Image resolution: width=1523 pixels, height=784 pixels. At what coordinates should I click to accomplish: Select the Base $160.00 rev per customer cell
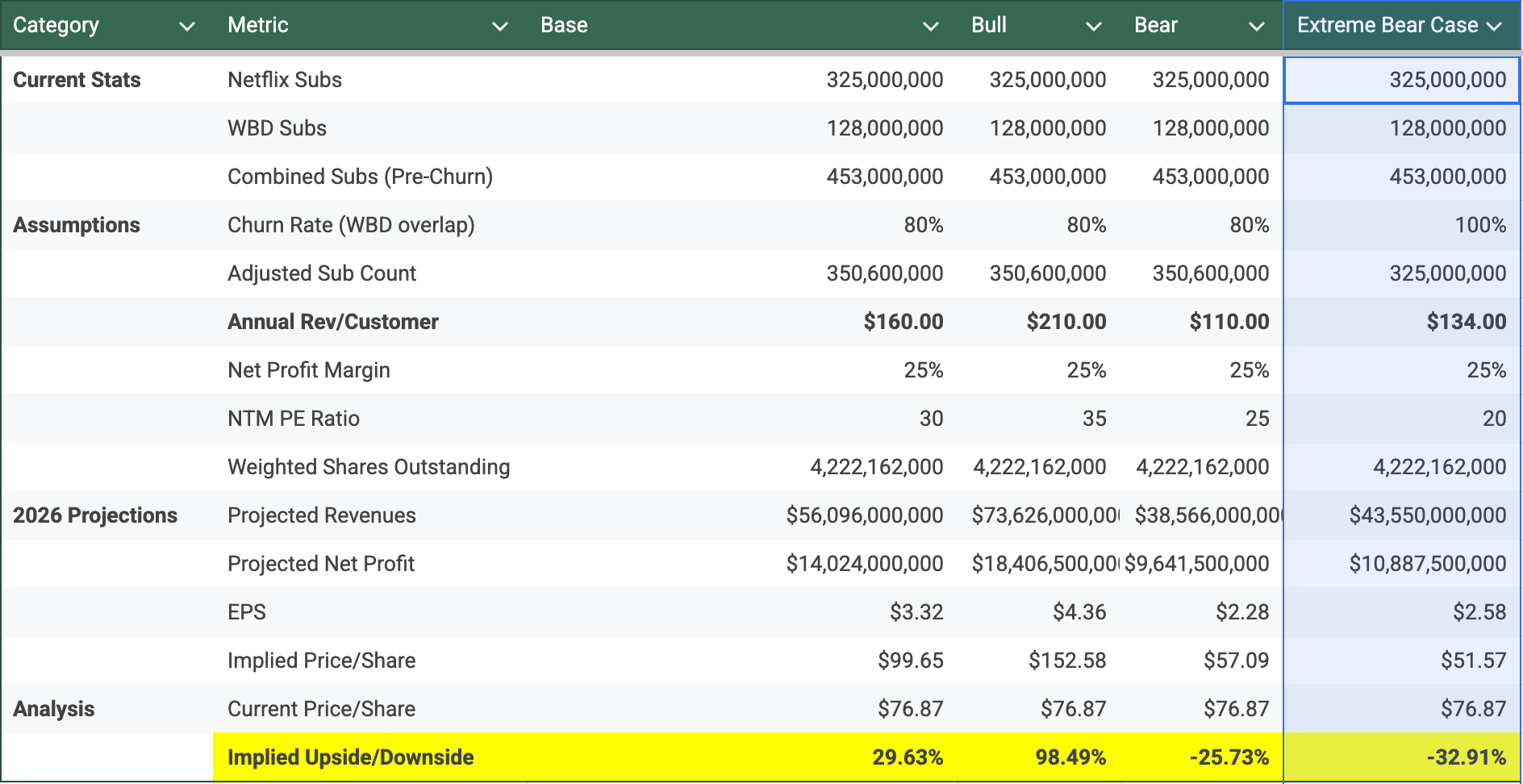click(x=742, y=322)
